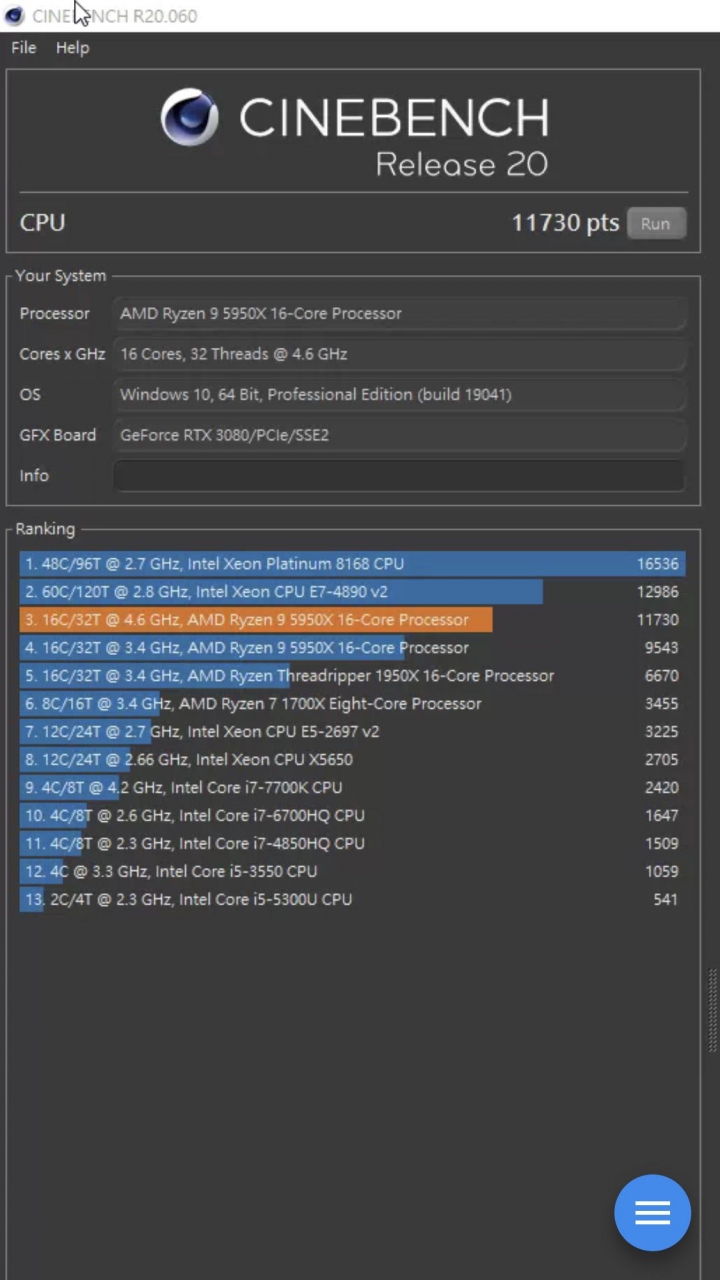
Task: Open the Help menu
Action: pos(72,48)
